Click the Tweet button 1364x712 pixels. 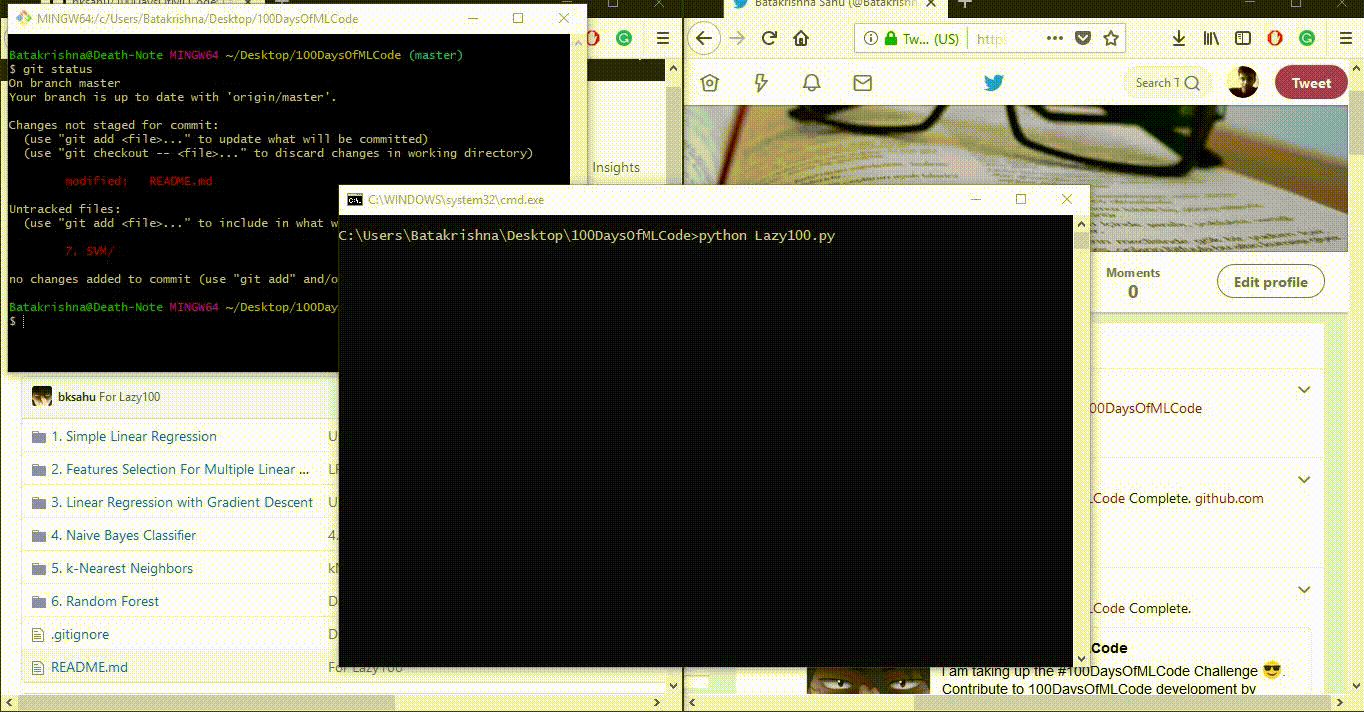pyautogui.click(x=1311, y=83)
